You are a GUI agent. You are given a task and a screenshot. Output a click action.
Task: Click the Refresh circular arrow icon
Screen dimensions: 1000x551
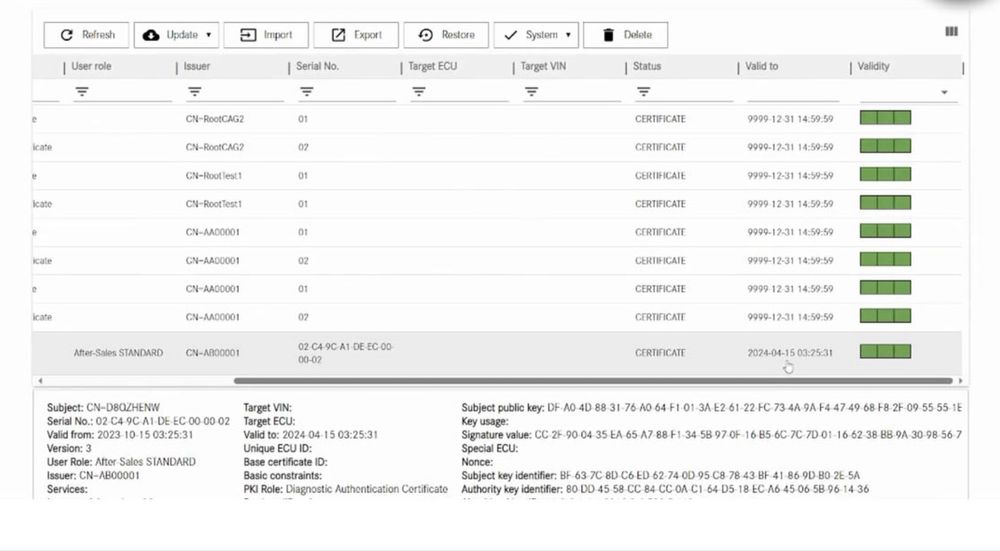tap(67, 35)
